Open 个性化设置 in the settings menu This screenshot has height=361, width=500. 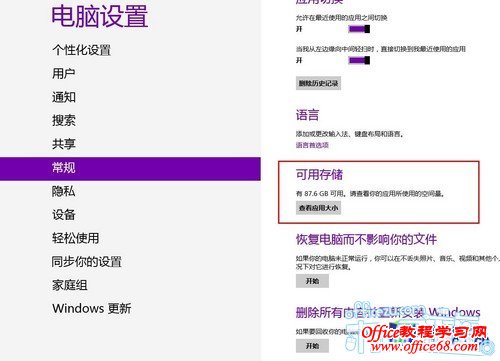click(x=81, y=50)
